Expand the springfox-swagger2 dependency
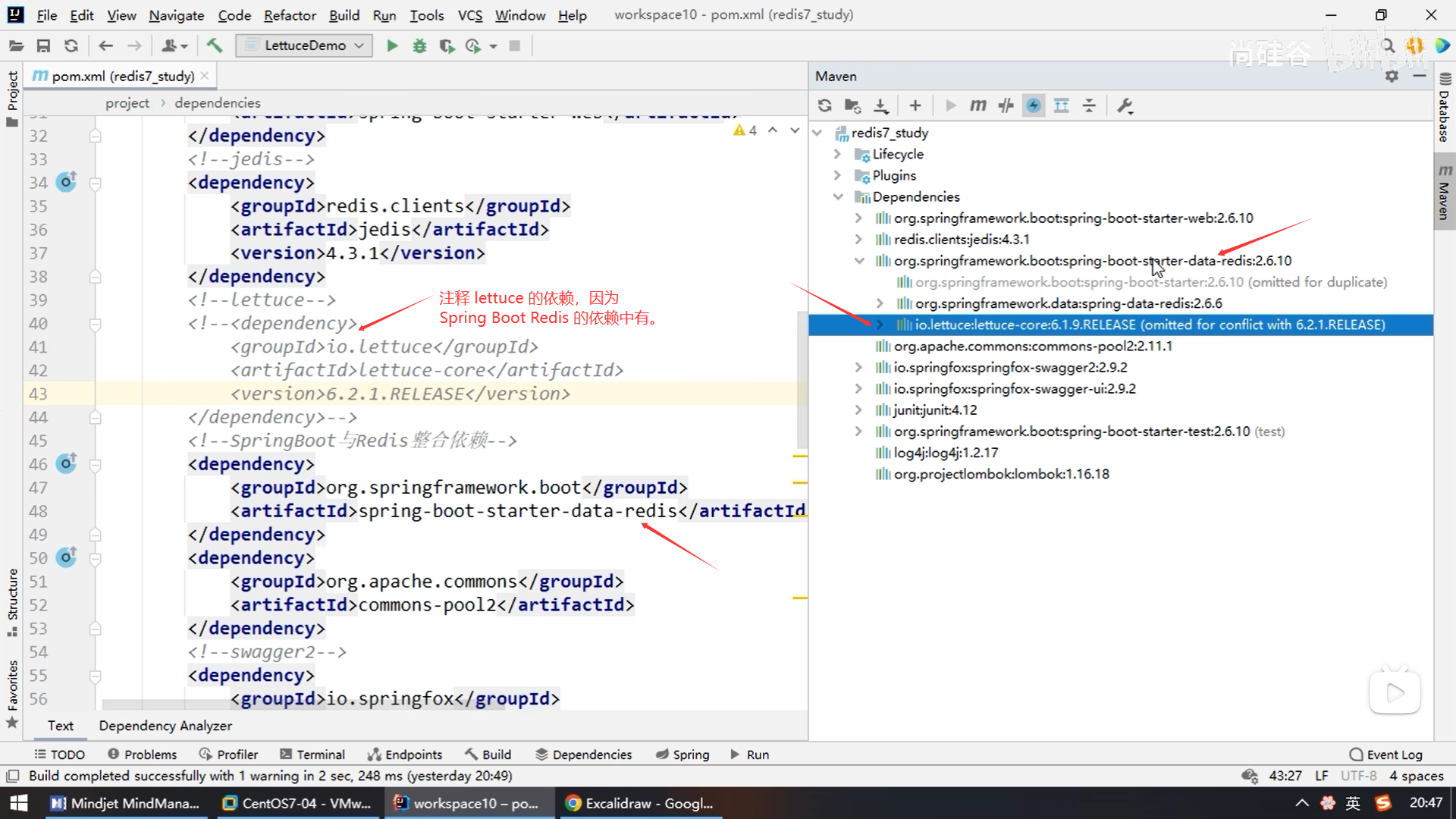Screen dimensions: 1456x819 pyautogui.click(x=858, y=368)
